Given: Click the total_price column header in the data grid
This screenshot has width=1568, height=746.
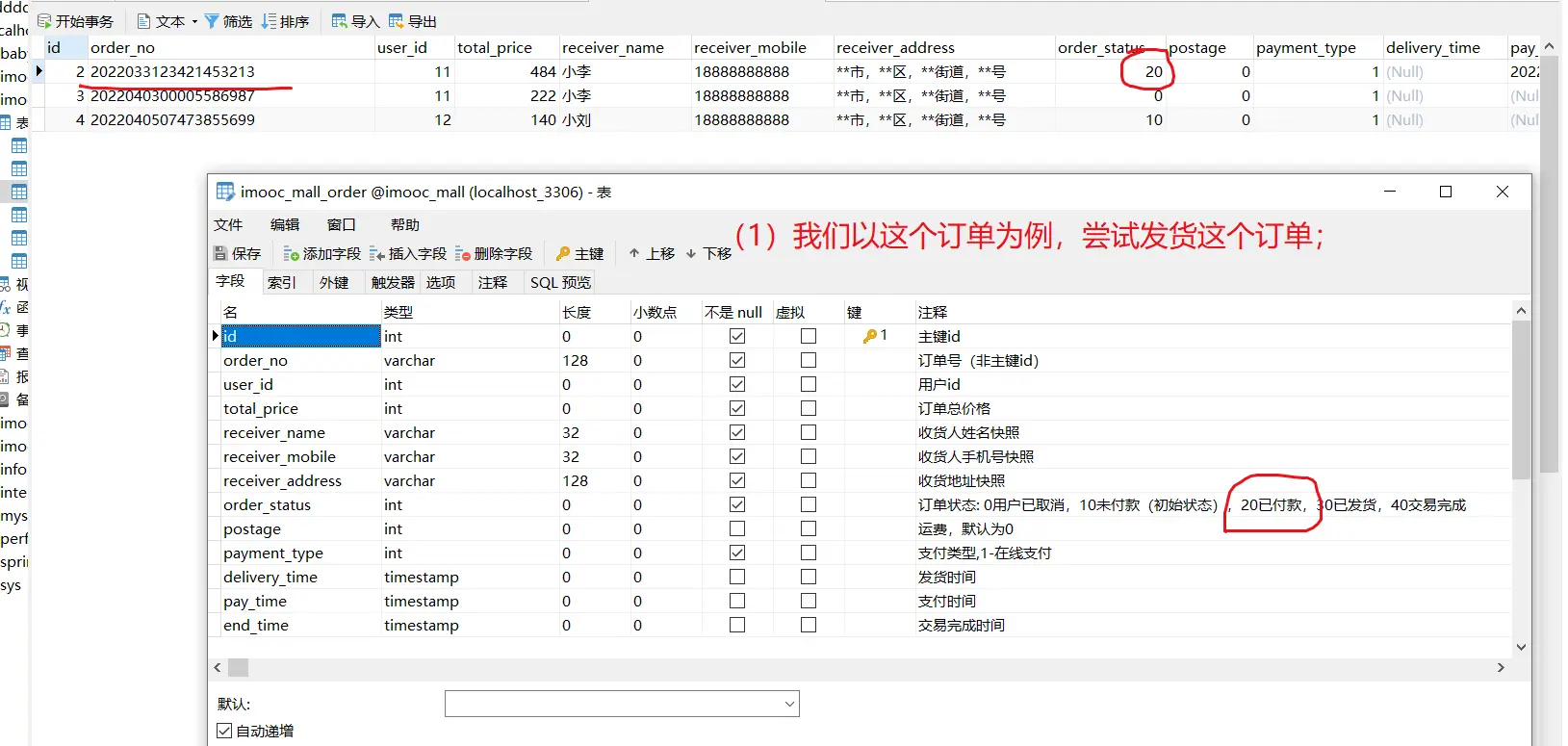Looking at the screenshot, I should [506, 47].
